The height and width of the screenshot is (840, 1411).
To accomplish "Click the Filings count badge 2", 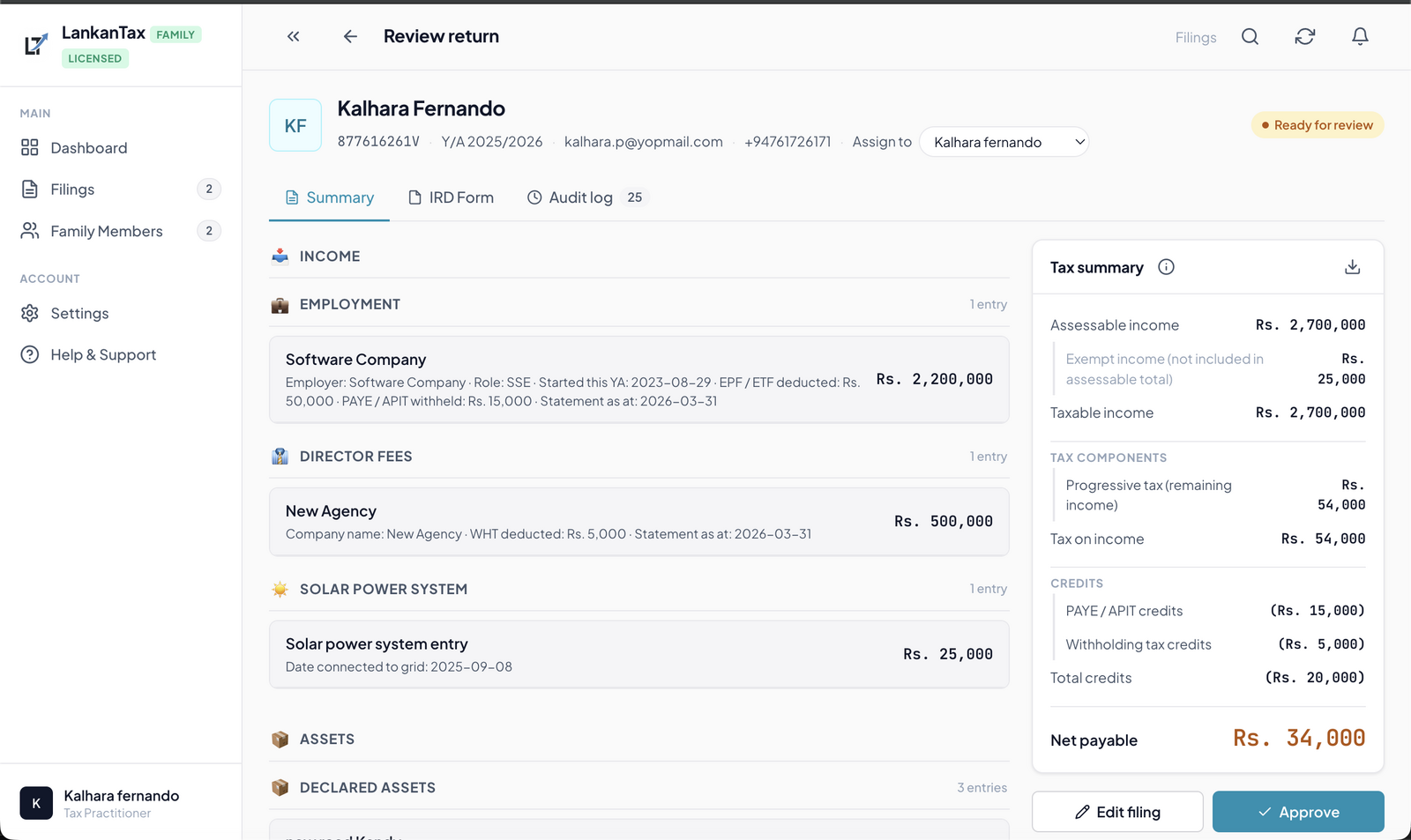I will tap(209, 189).
